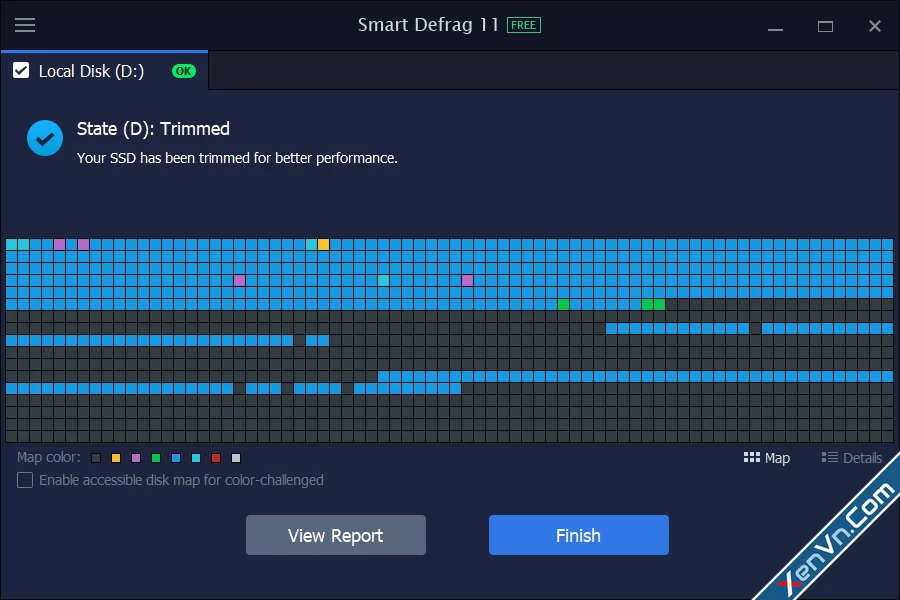
Task: Click the FREE edition badge
Action: tap(523, 25)
